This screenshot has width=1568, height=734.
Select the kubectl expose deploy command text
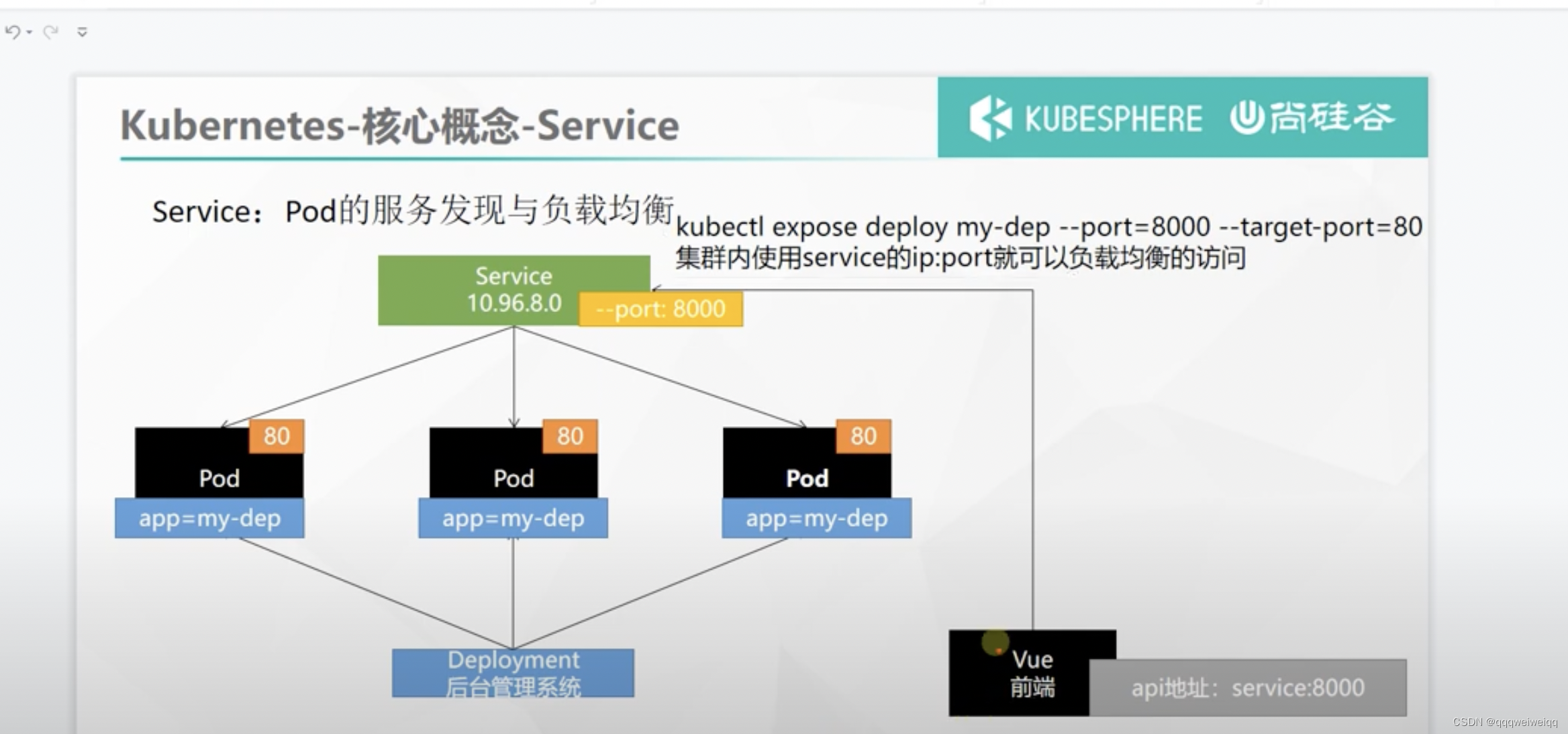(1049, 227)
